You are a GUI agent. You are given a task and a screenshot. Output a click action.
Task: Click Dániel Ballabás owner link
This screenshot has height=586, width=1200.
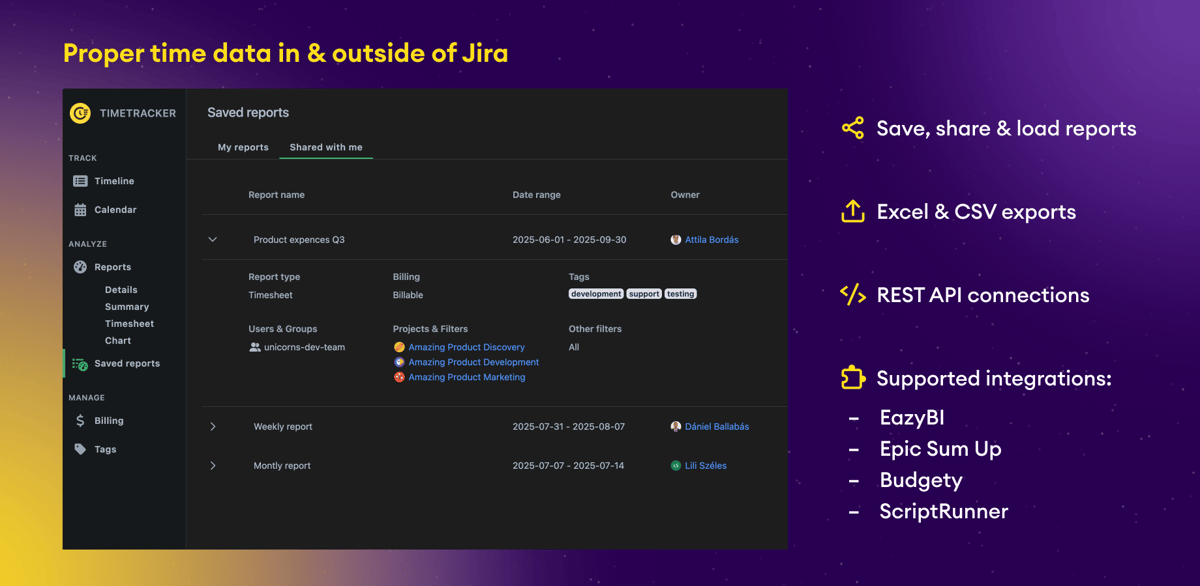716,427
